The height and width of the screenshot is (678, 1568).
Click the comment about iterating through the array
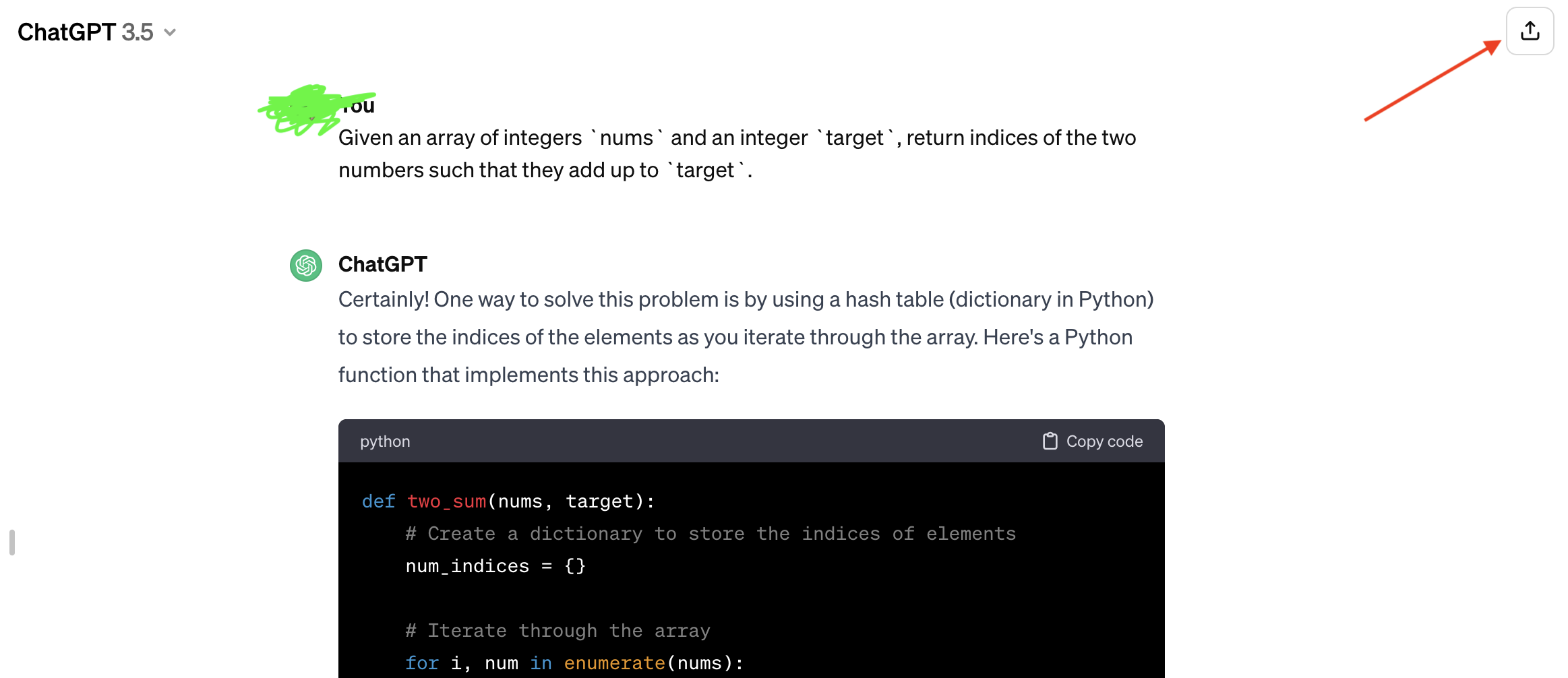(557, 630)
